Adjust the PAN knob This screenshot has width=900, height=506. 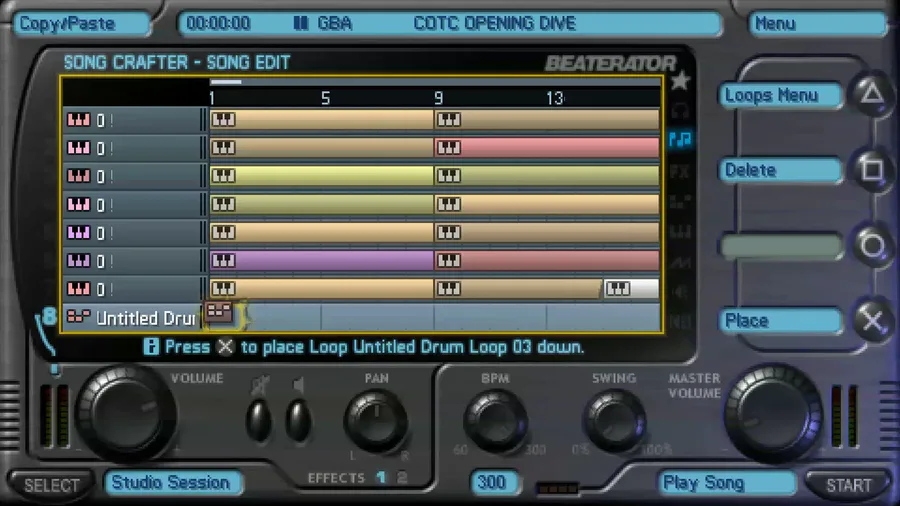[376, 422]
